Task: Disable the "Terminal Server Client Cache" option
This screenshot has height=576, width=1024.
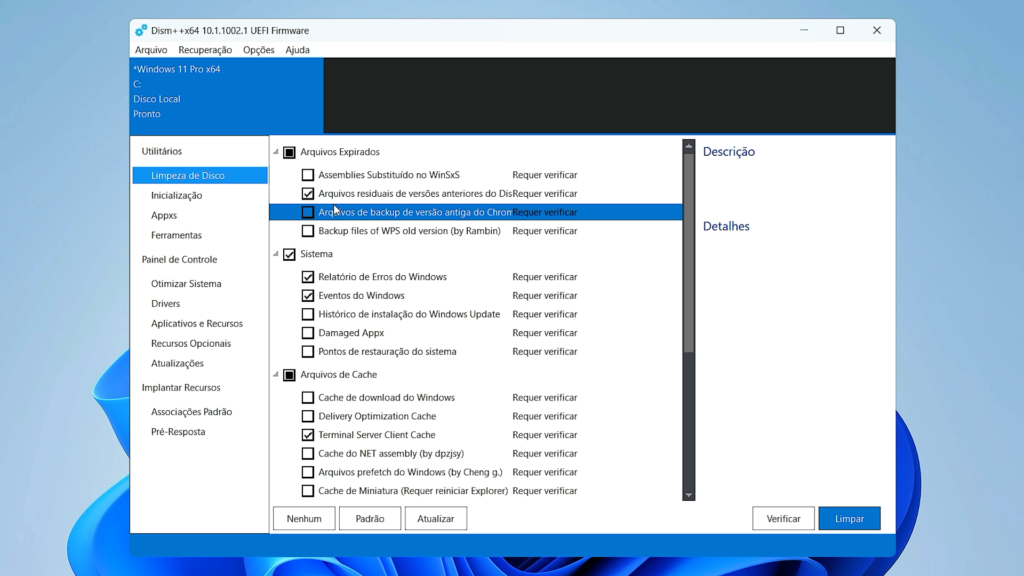Action: tap(308, 434)
